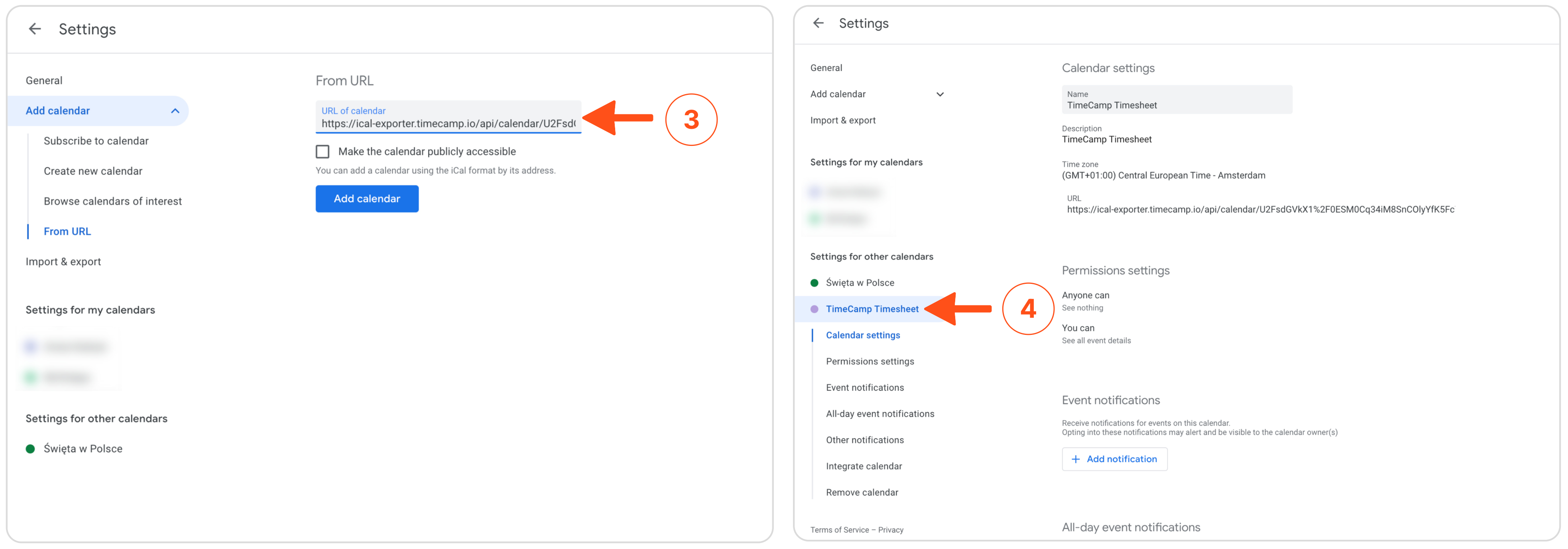Open Integrate calendar section
Image resolution: width=1568 pixels, height=549 pixels.
click(x=863, y=466)
